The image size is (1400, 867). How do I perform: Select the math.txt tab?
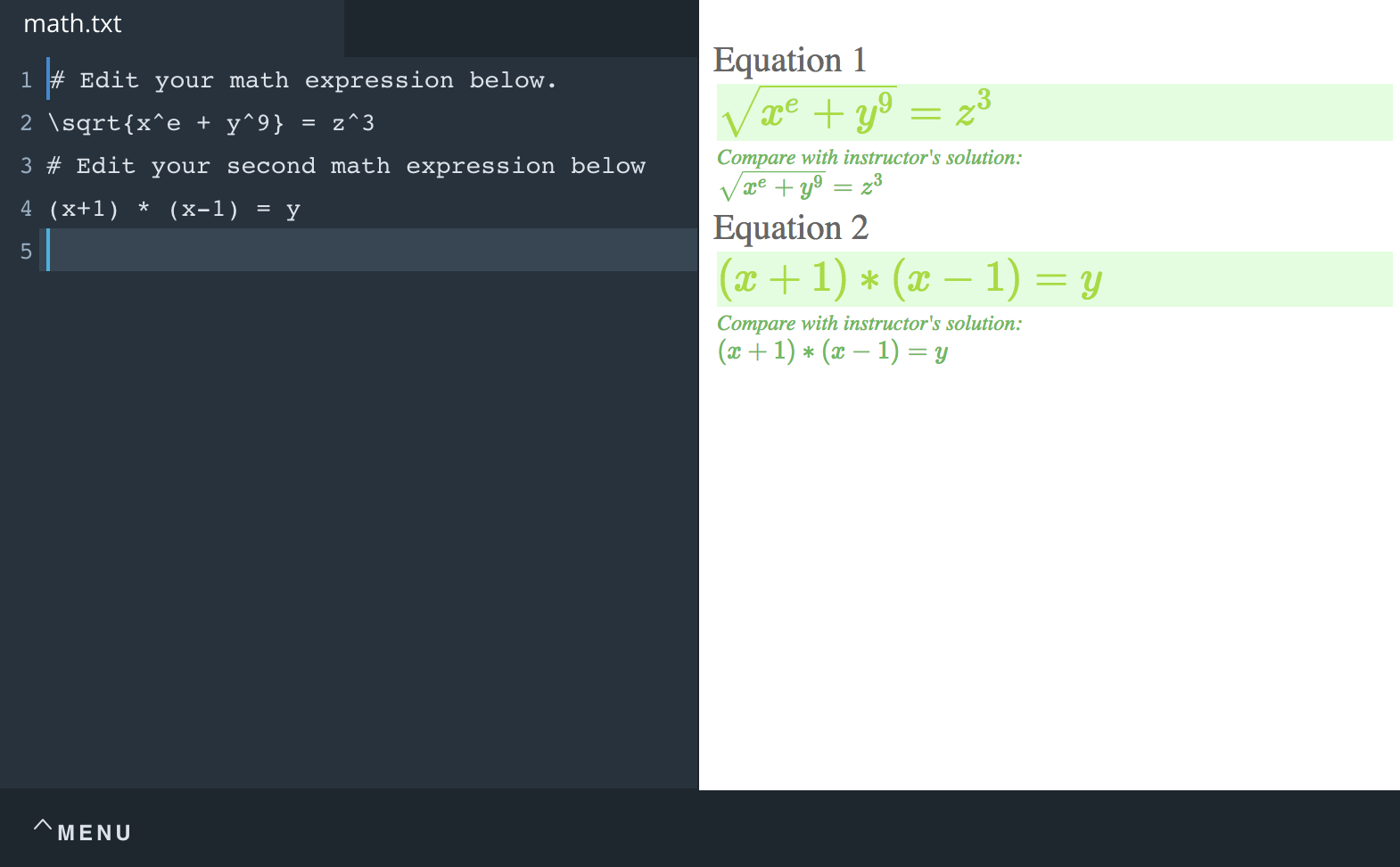[x=73, y=24]
